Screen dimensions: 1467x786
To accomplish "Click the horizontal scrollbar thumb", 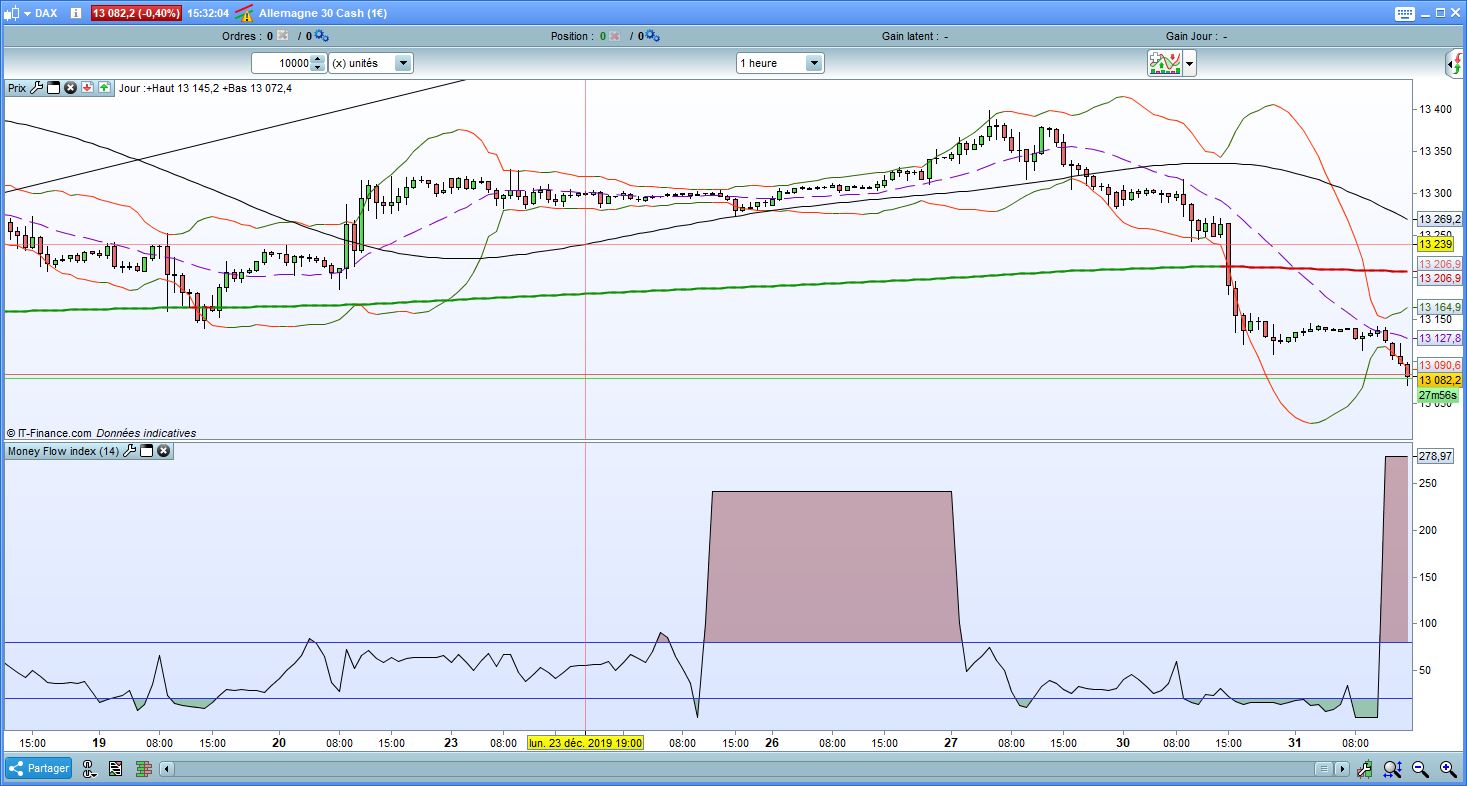I will [1323, 769].
